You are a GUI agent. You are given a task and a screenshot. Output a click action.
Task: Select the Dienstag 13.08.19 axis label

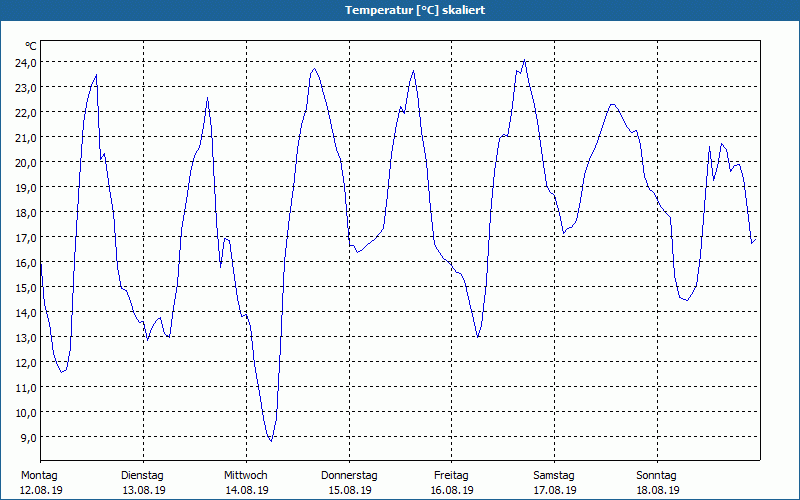coord(143,483)
